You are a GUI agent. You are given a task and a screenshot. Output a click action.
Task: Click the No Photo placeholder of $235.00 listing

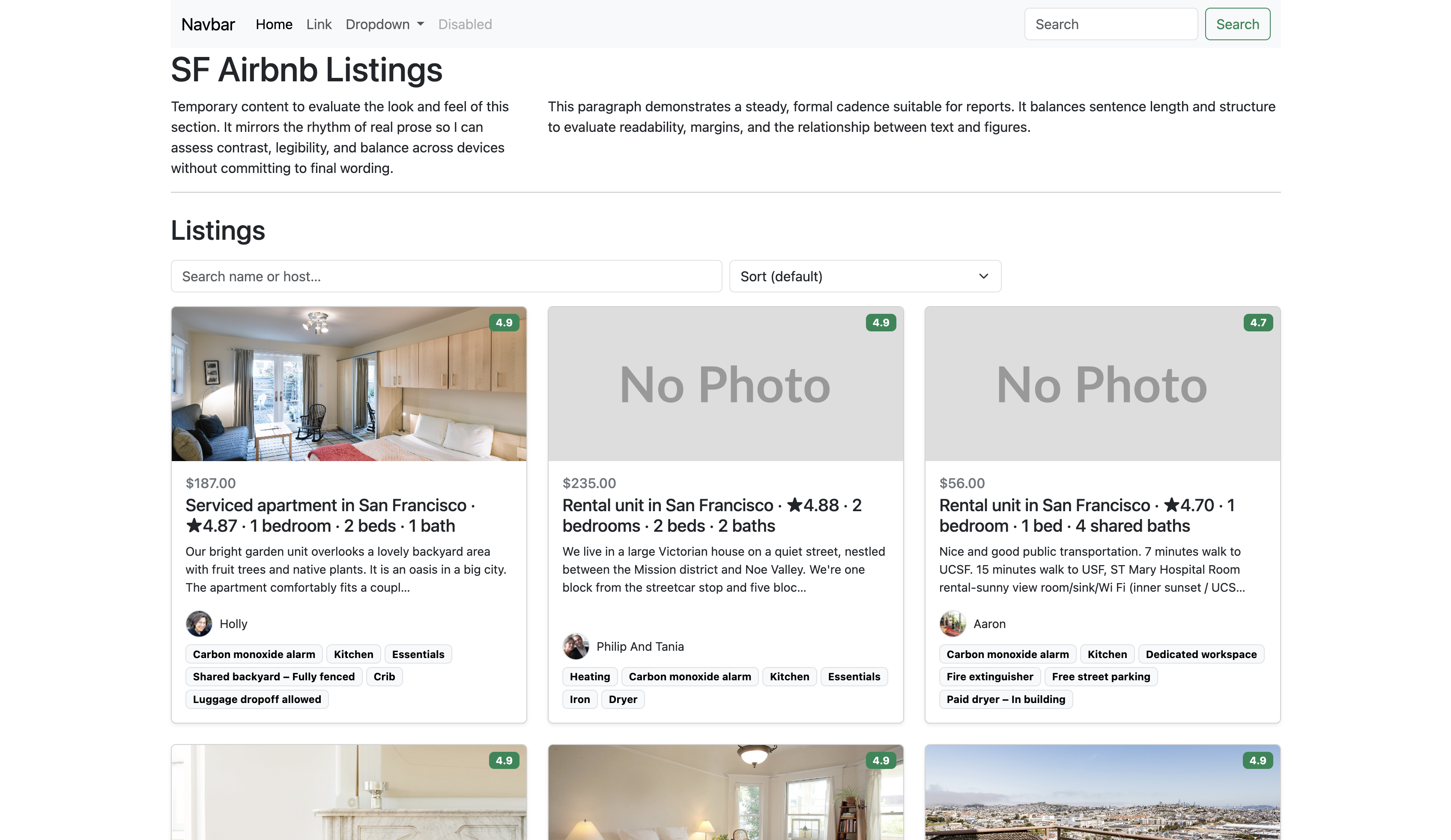click(725, 384)
